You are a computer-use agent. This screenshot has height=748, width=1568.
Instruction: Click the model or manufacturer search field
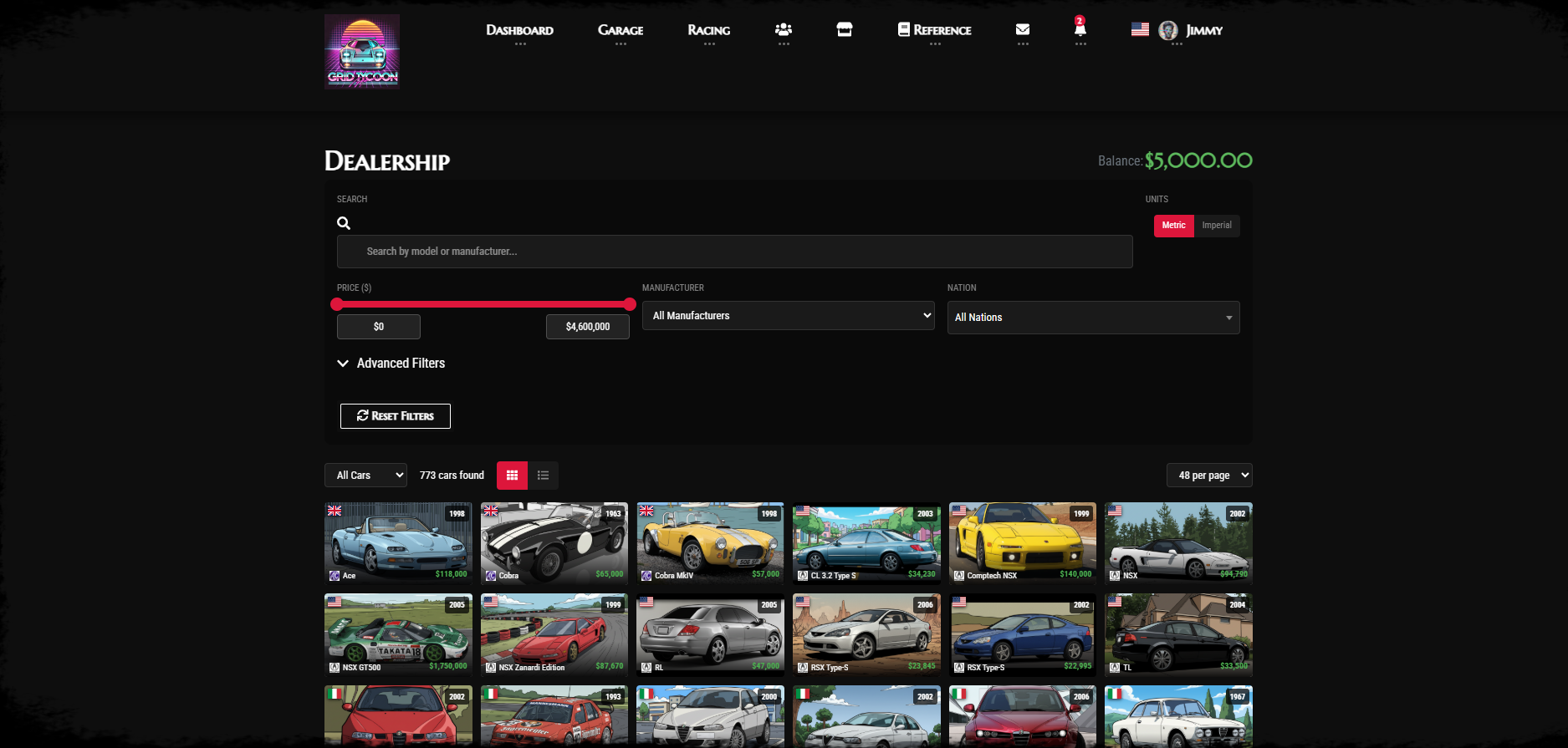(x=734, y=252)
